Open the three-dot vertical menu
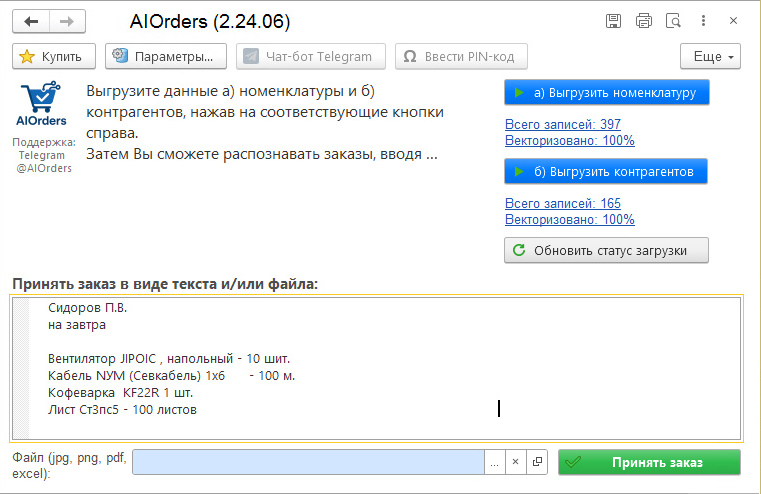This screenshot has height=494, width=761. (705, 21)
